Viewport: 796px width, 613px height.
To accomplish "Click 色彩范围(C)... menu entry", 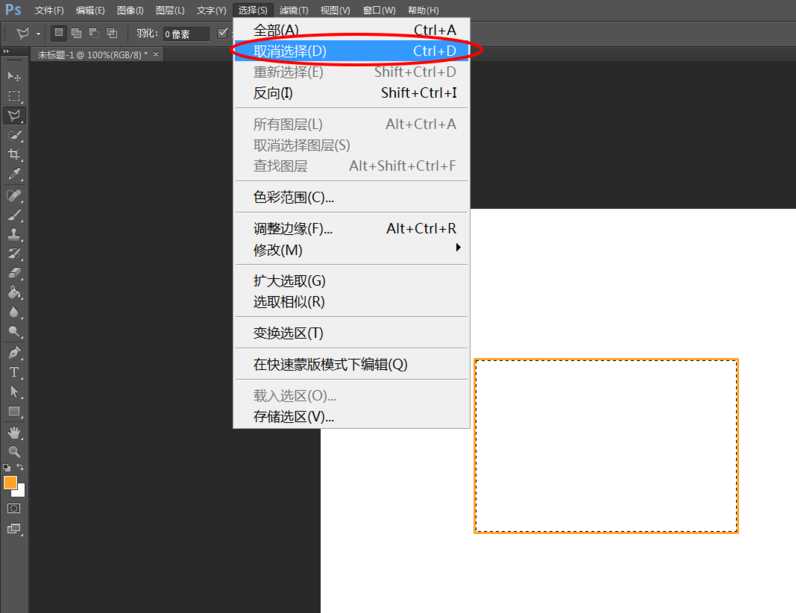I will coord(294,197).
